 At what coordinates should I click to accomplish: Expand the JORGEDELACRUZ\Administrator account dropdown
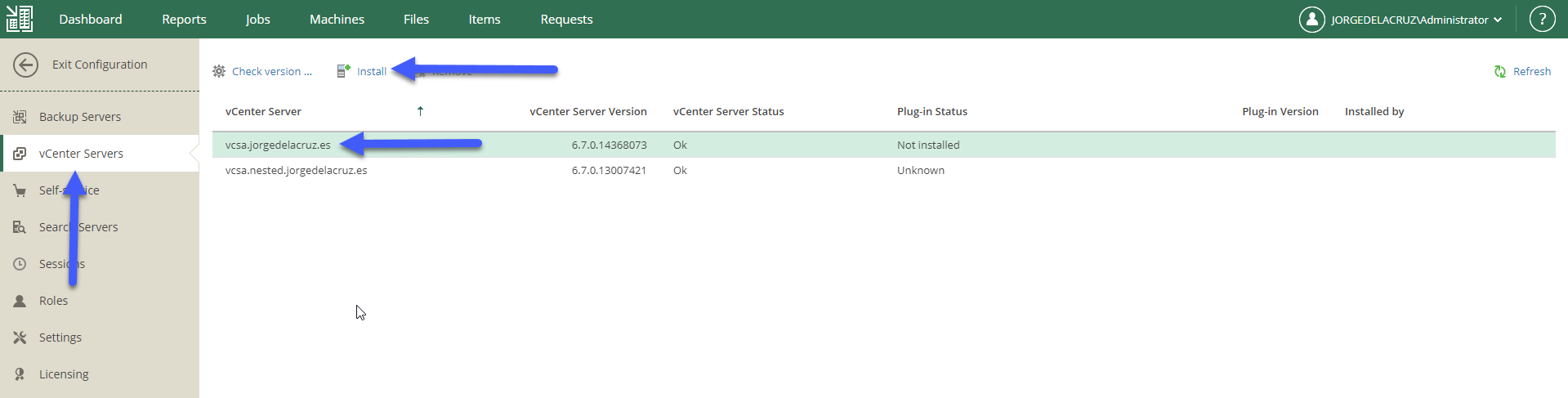coord(1417,20)
